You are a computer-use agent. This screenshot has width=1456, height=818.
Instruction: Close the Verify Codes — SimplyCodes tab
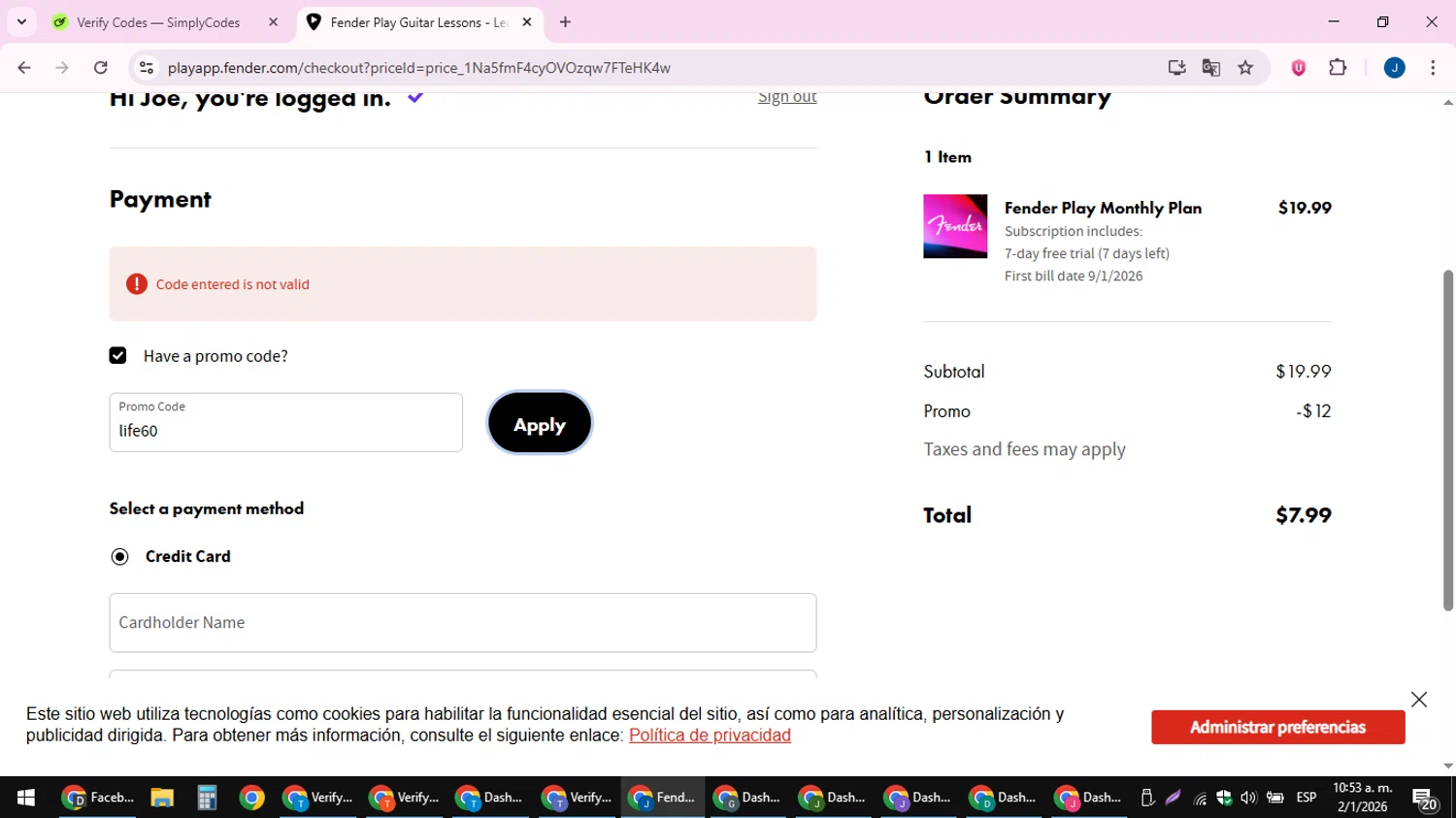(273, 22)
